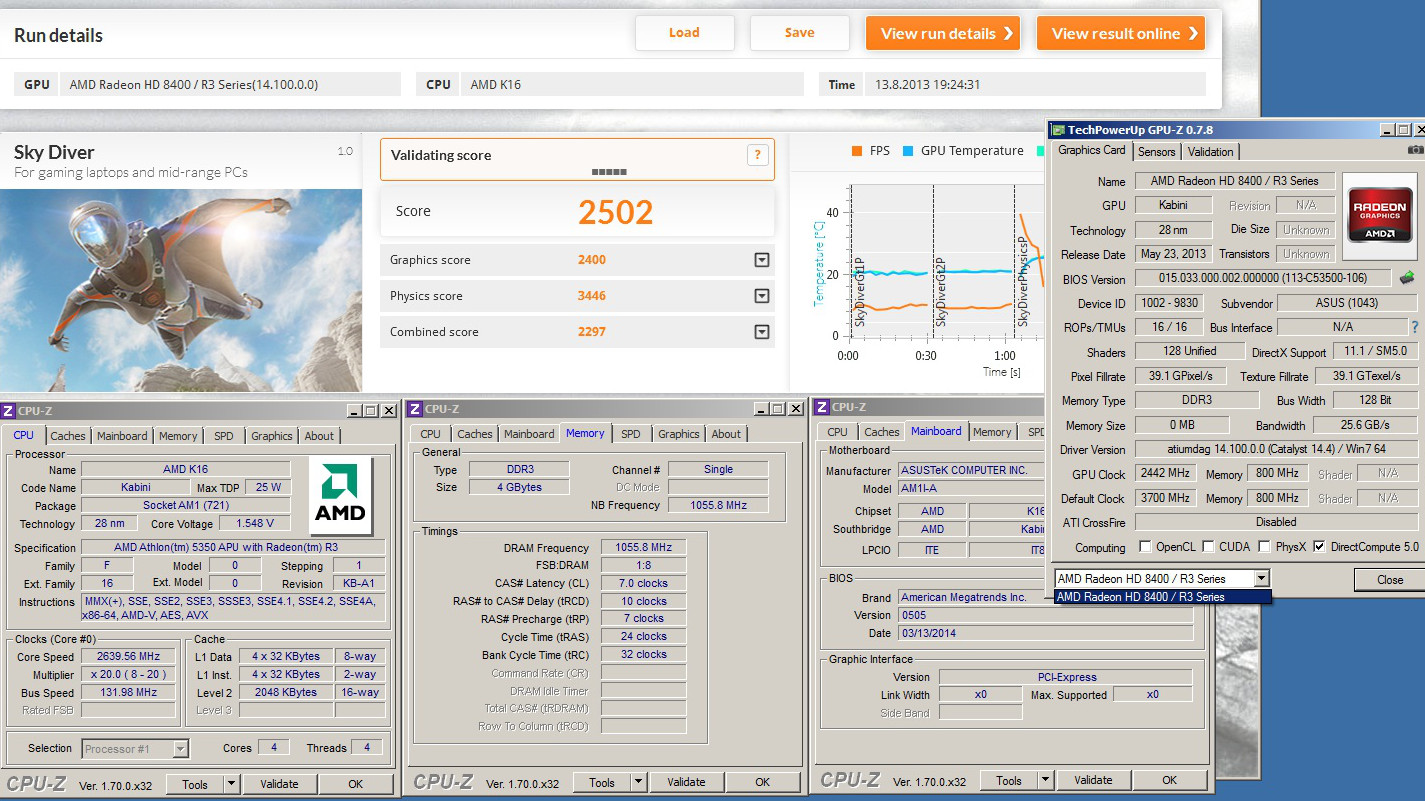The width and height of the screenshot is (1425, 801).
Task: Click the Driver Version field in GPU-Z
Action: [x=1276, y=450]
